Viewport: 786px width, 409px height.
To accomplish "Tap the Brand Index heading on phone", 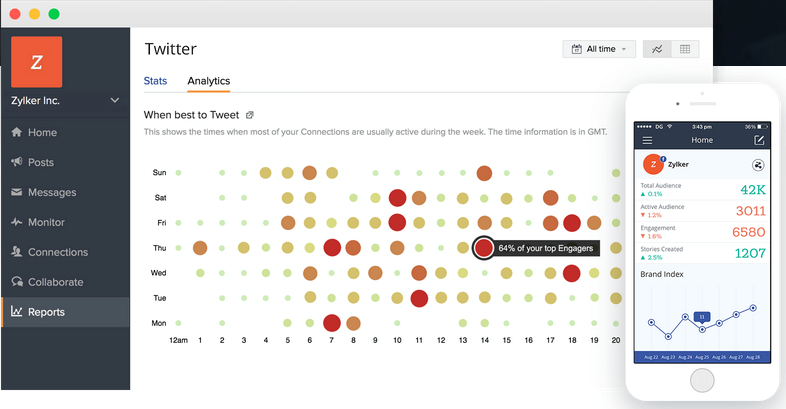I will tap(662, 274).
